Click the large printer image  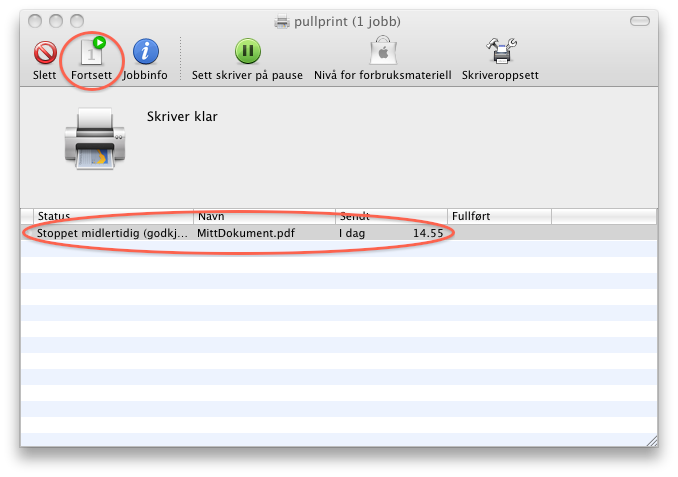tap(97, 138)
